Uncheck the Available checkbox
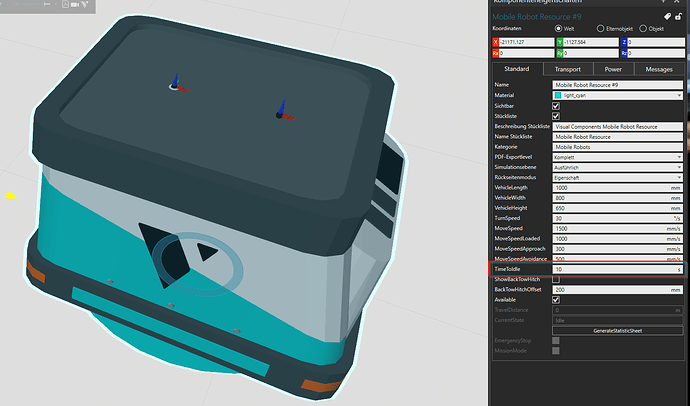The image size is (690, 406). coord(555,299)
